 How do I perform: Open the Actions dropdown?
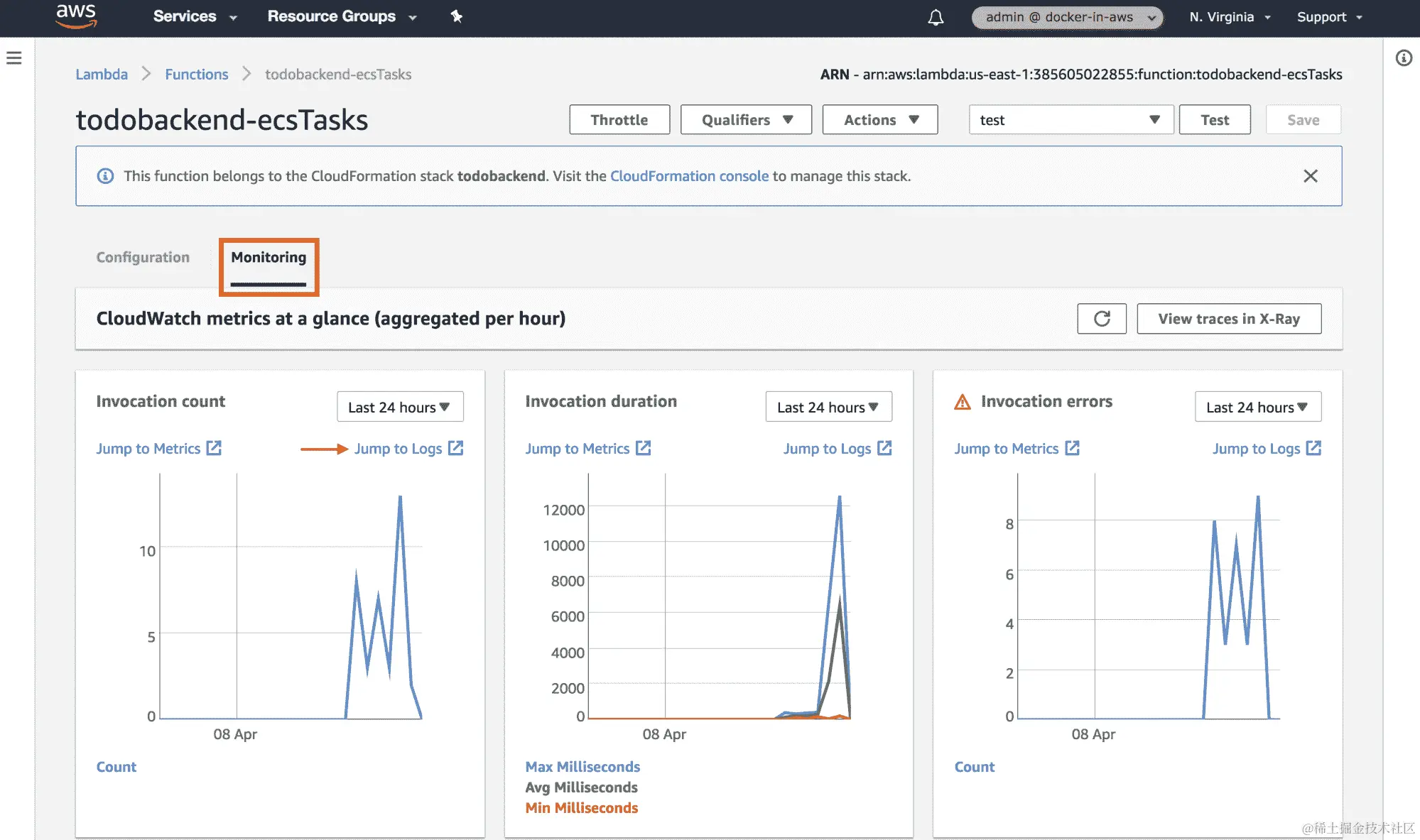tap(879, 120)
